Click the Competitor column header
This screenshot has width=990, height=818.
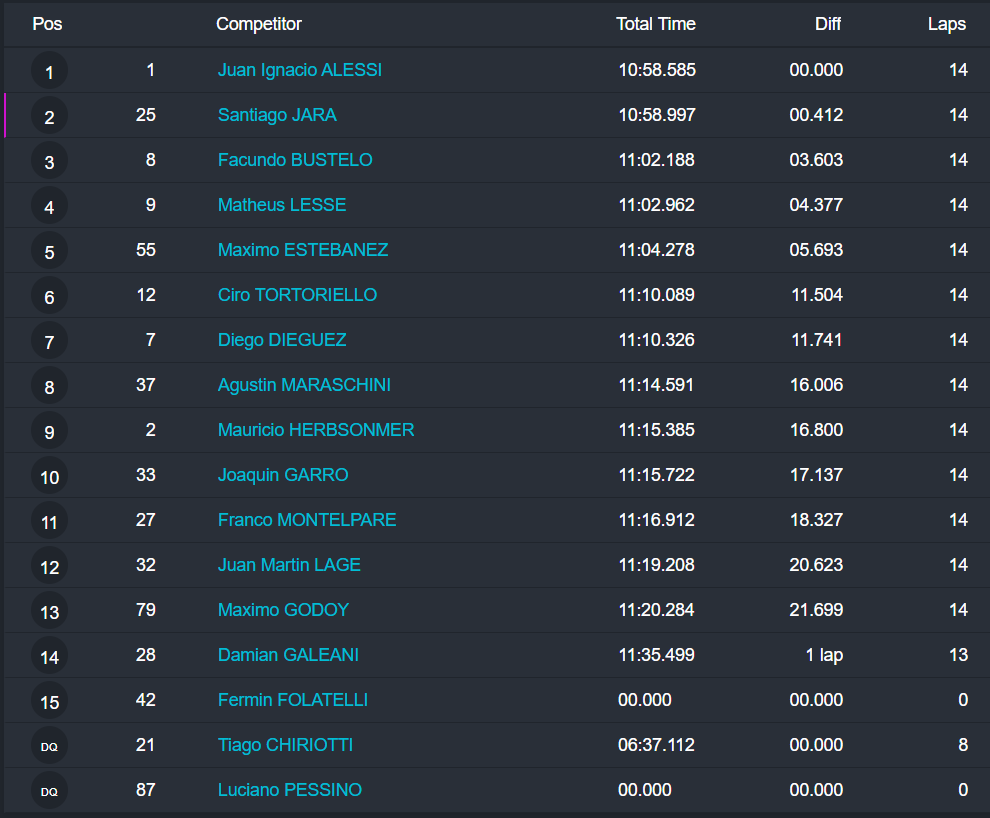(x=259, y=24)
